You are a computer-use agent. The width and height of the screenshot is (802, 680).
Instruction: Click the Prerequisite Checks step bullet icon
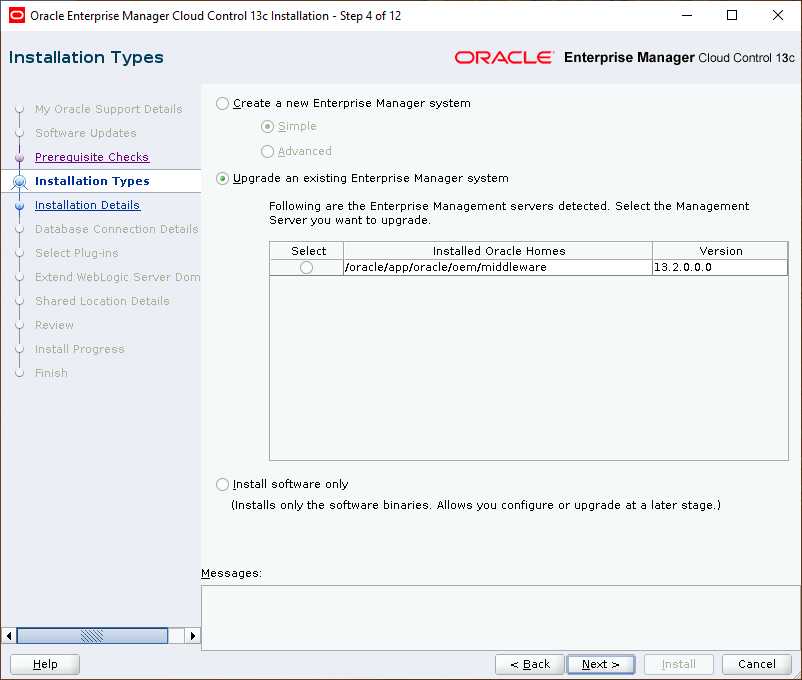coord(19,158)
